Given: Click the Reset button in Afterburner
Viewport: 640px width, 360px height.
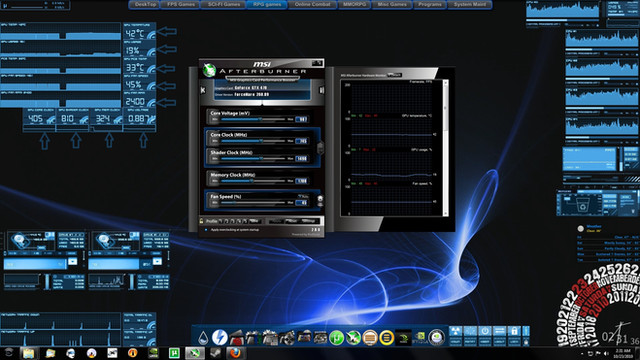Looking at the screenshot, I should pyautogui.click(x=291, y=221).
